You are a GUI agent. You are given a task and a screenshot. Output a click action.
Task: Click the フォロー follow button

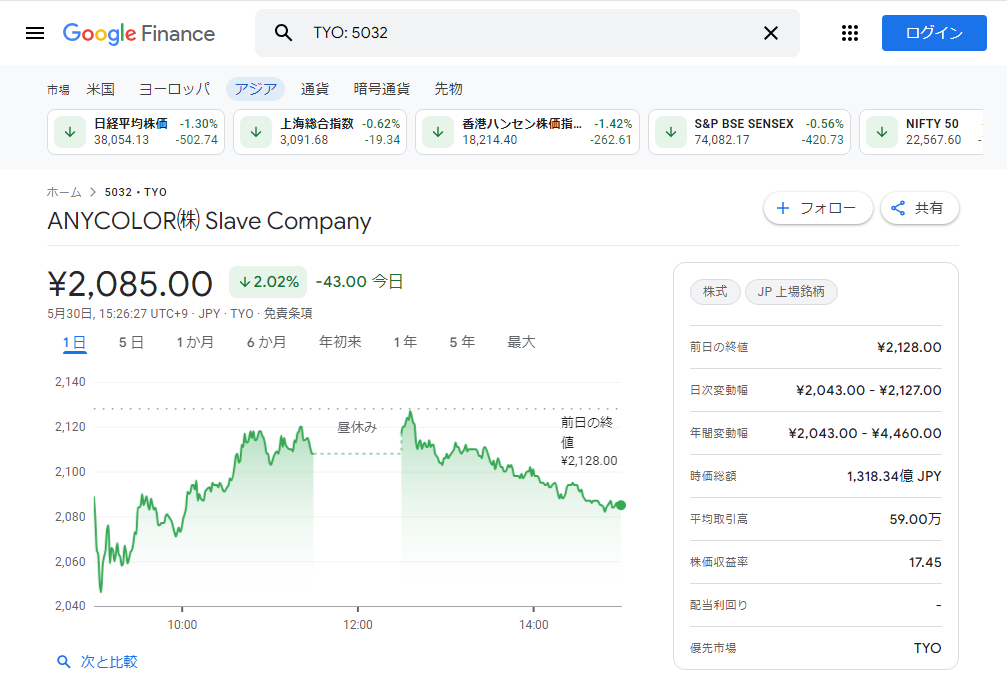point(818,208)
